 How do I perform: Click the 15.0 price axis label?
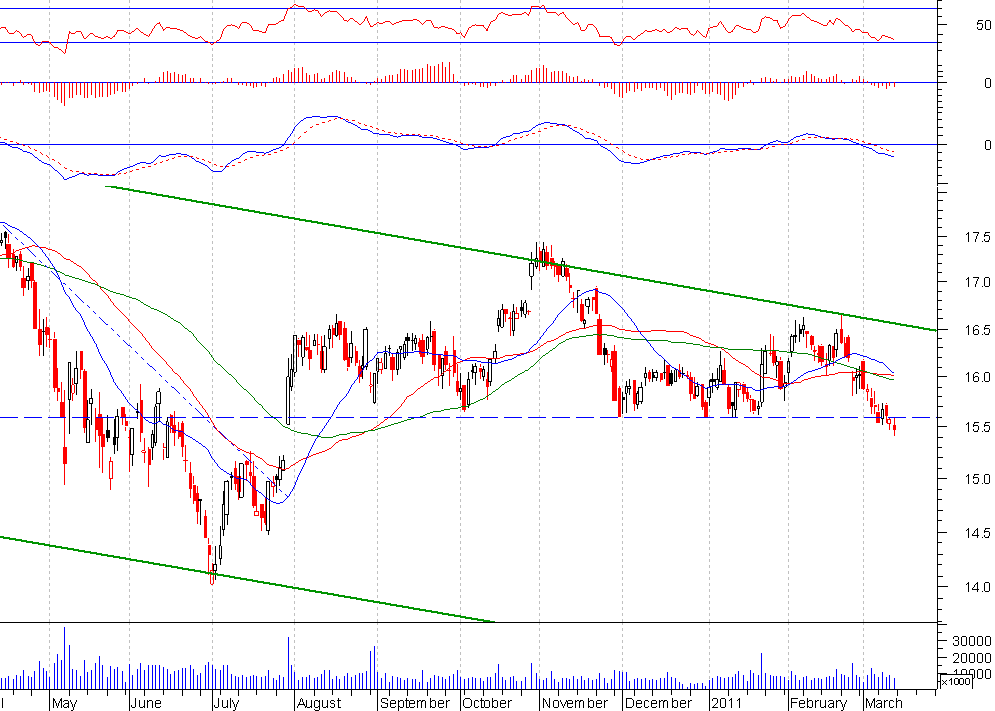(x=977, y=479)
